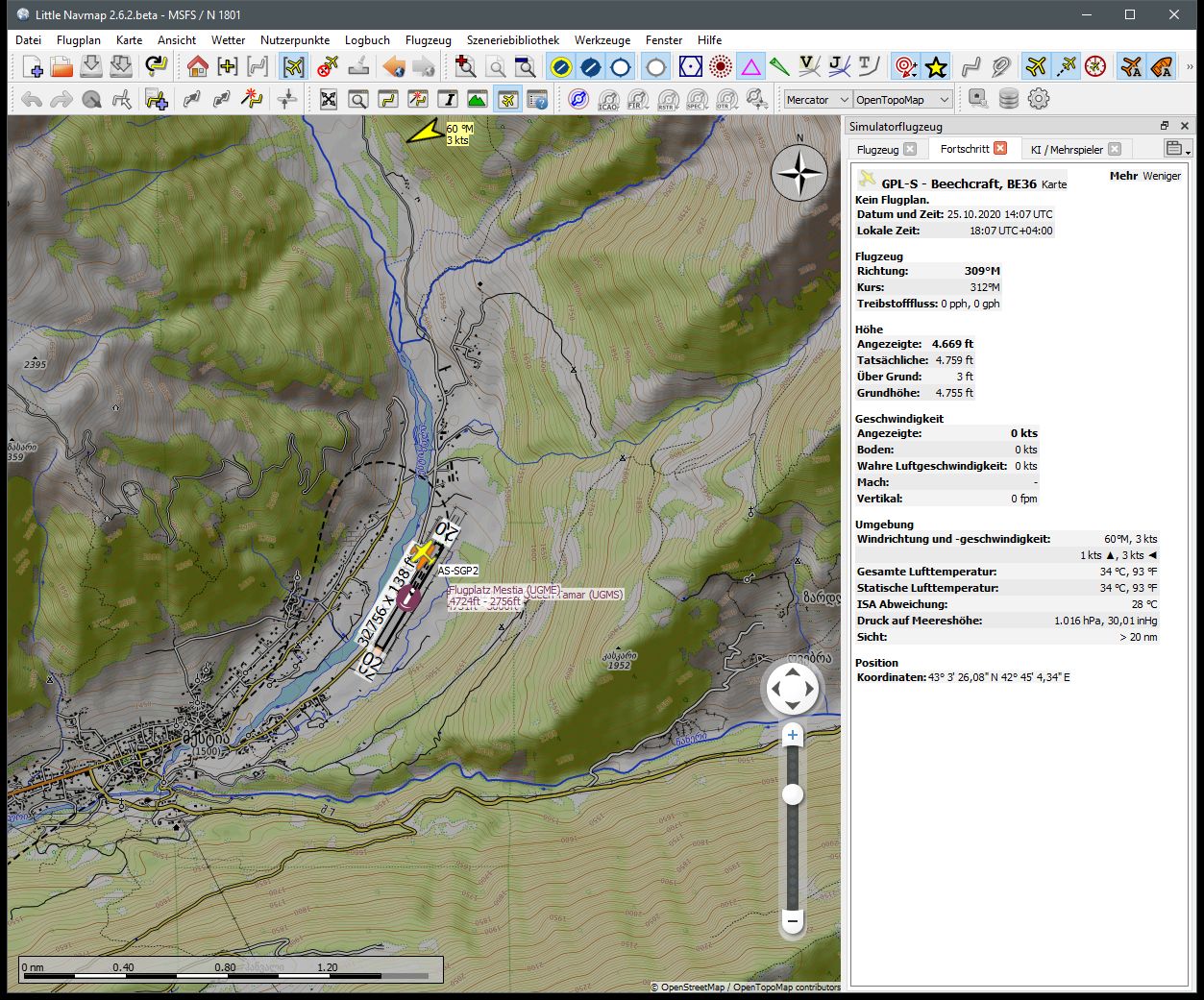This screenshot has width=1204, height=1000.
Task: Open the elevation profile window icon
Action: coord(476,99)
